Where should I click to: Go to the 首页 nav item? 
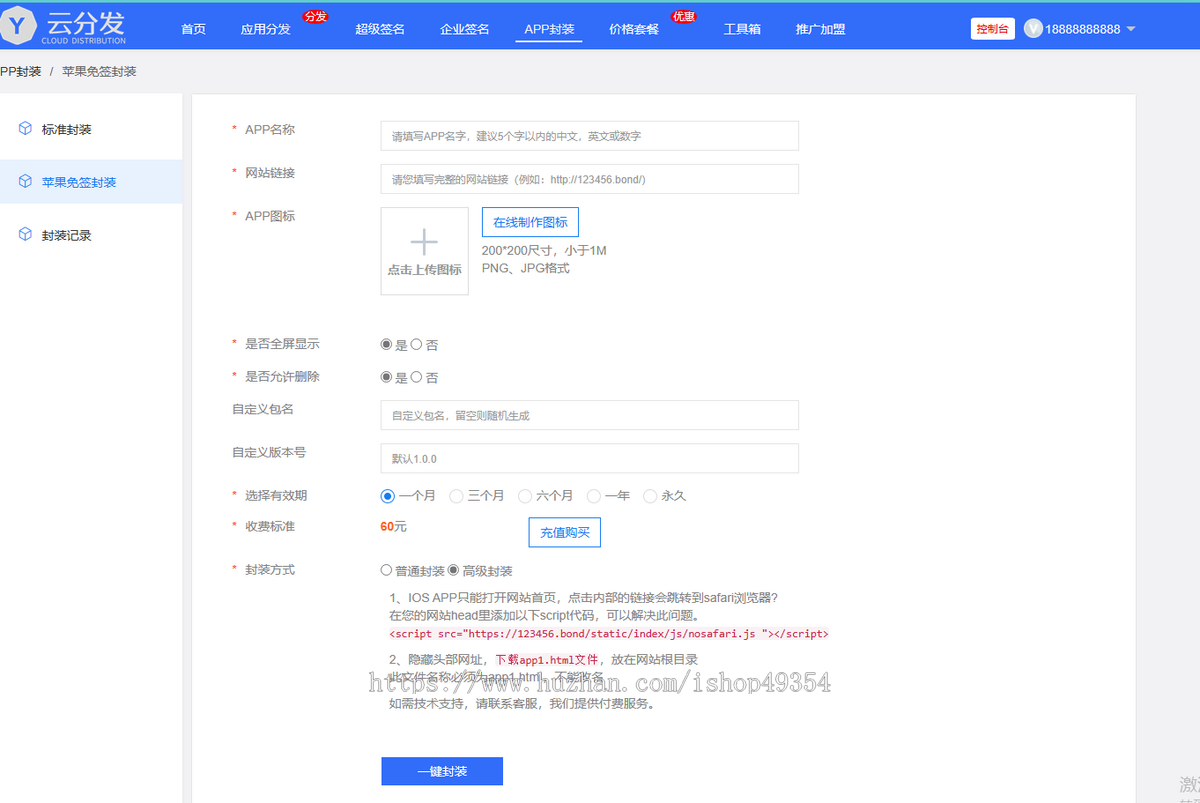[x=193, y=29]
